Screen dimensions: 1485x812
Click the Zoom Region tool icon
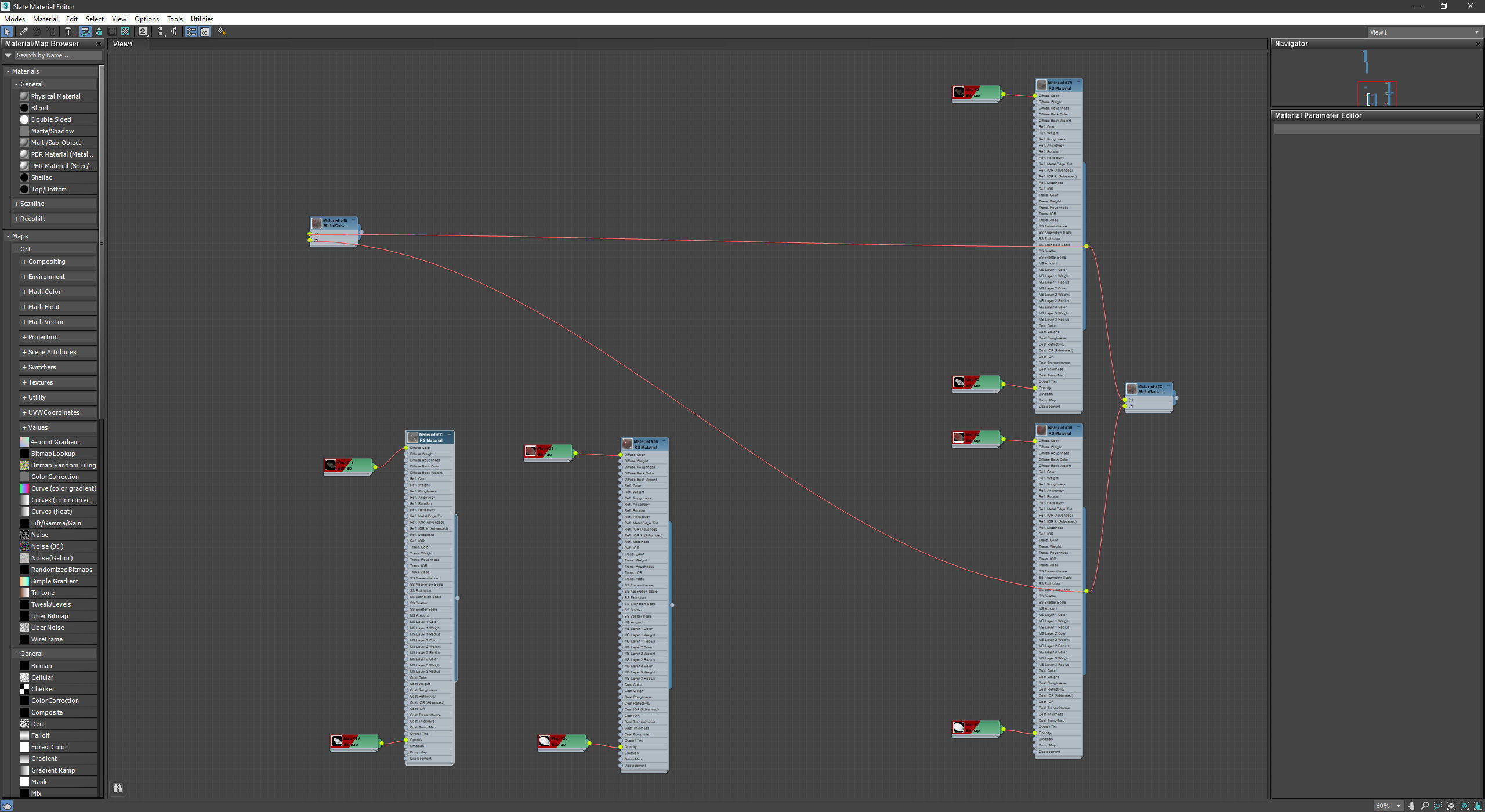1438,806
